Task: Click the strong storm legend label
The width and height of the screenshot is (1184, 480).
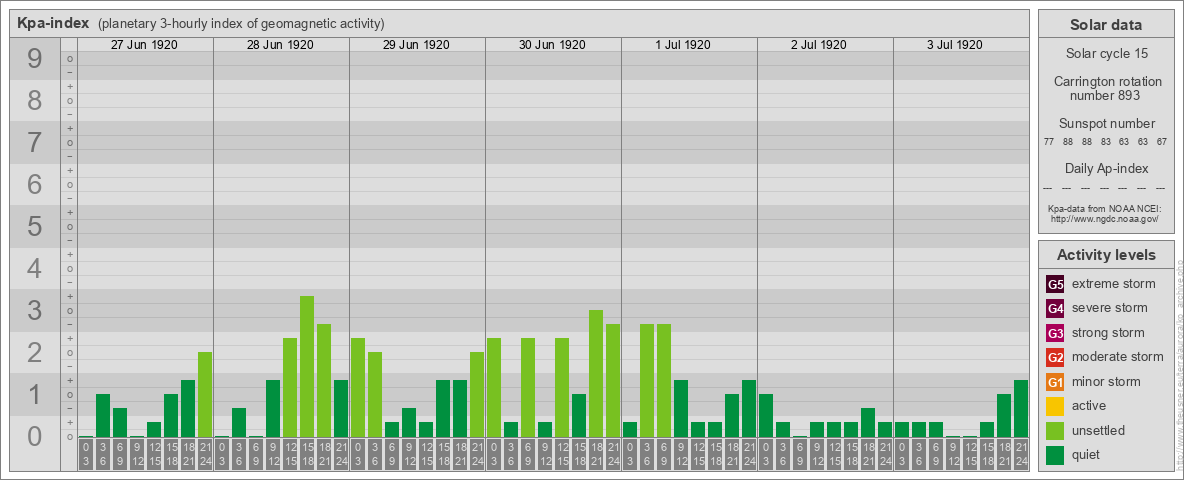Action: (x=1108, y=332)
